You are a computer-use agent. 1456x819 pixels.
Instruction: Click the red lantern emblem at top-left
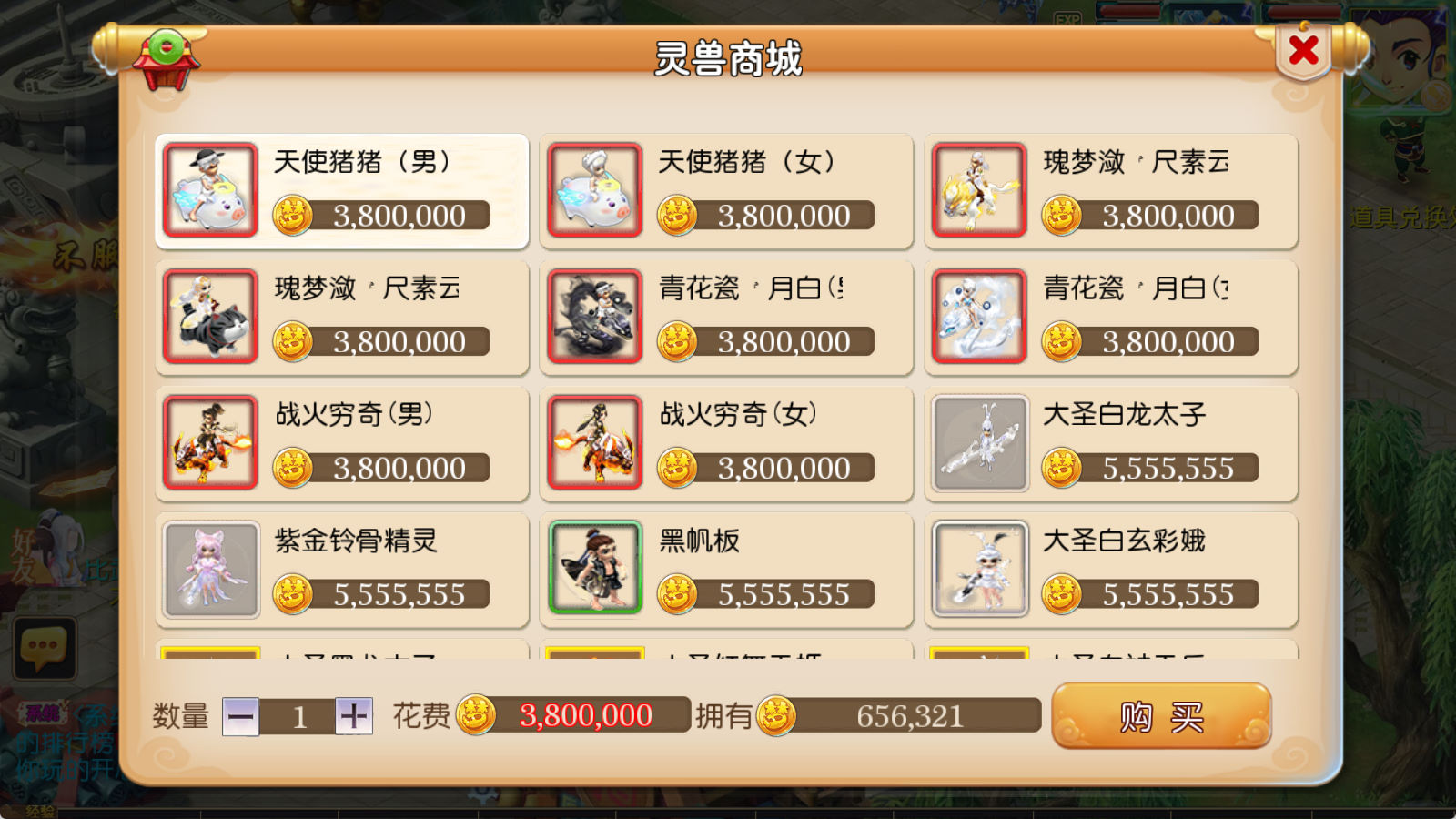pyautogui.click(x=166, y=58)
